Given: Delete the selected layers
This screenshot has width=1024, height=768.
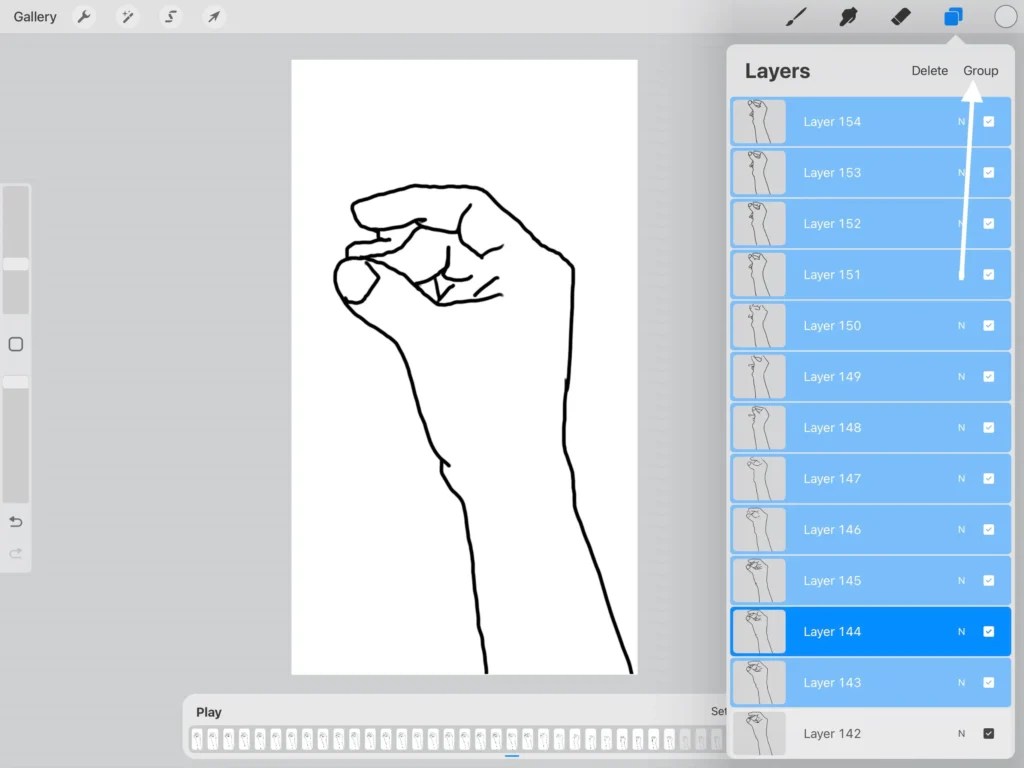Looking at the screenshot, I should (x=929, y=70).
